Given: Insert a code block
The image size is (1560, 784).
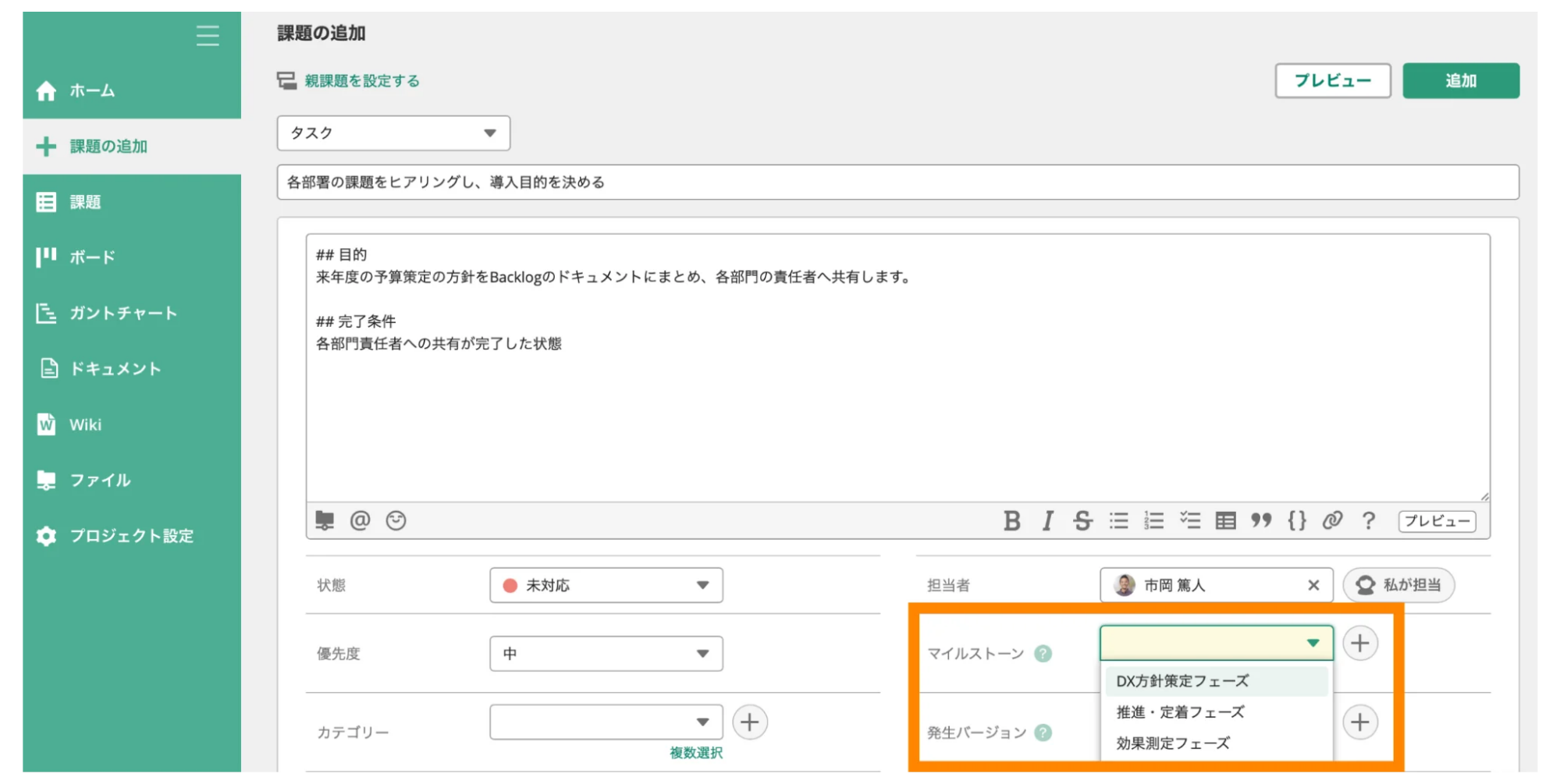Looking at the screenshot, I should coord(1296,520).
